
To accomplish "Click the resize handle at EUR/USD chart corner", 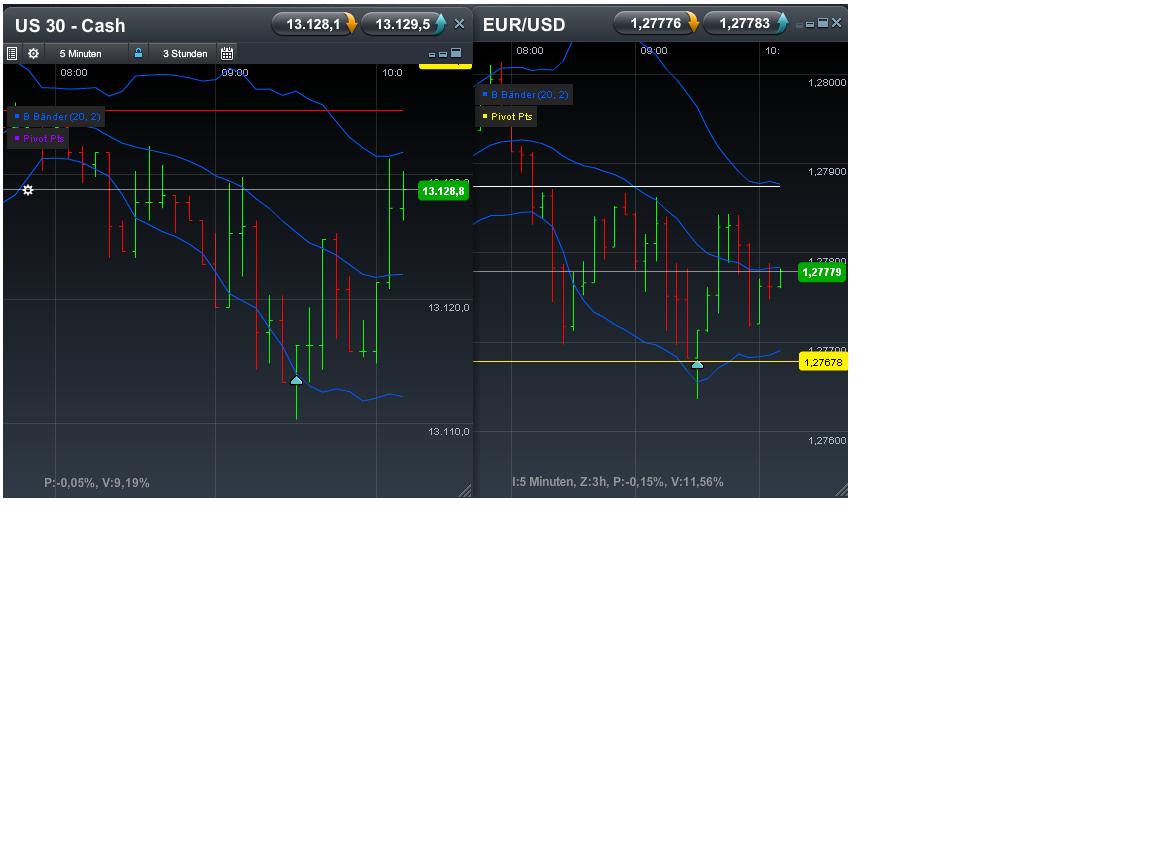I will pos(840,490).
